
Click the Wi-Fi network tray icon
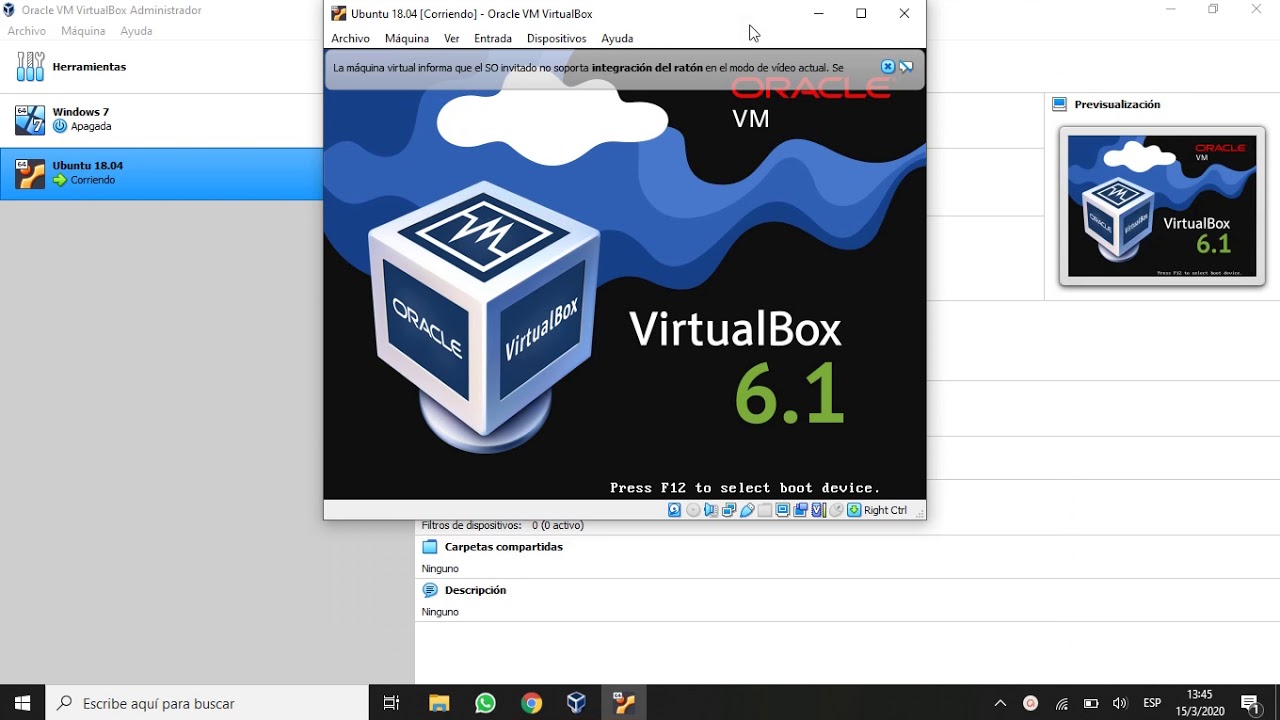1062,703
